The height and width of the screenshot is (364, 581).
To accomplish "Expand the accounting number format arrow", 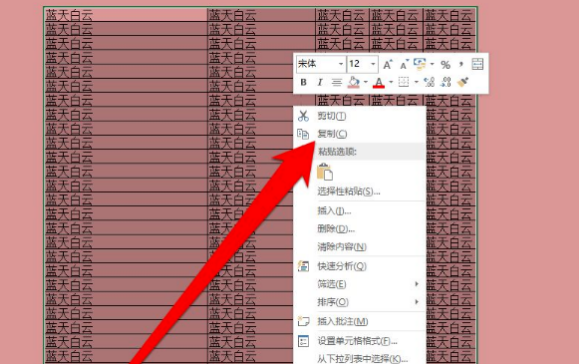I will (432, 64).
